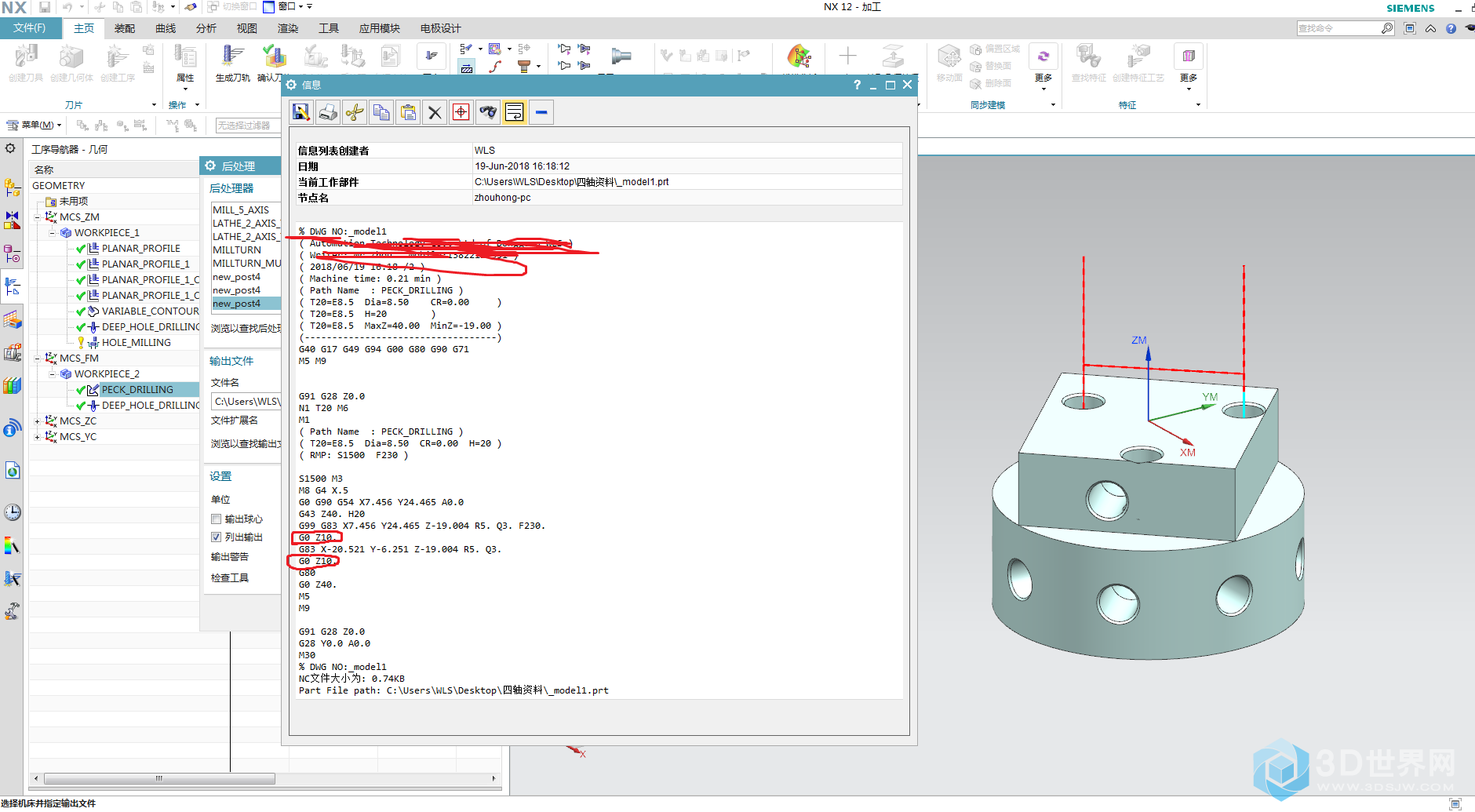Click 浏览以查找后处理器 browse link

coord(246,328)
